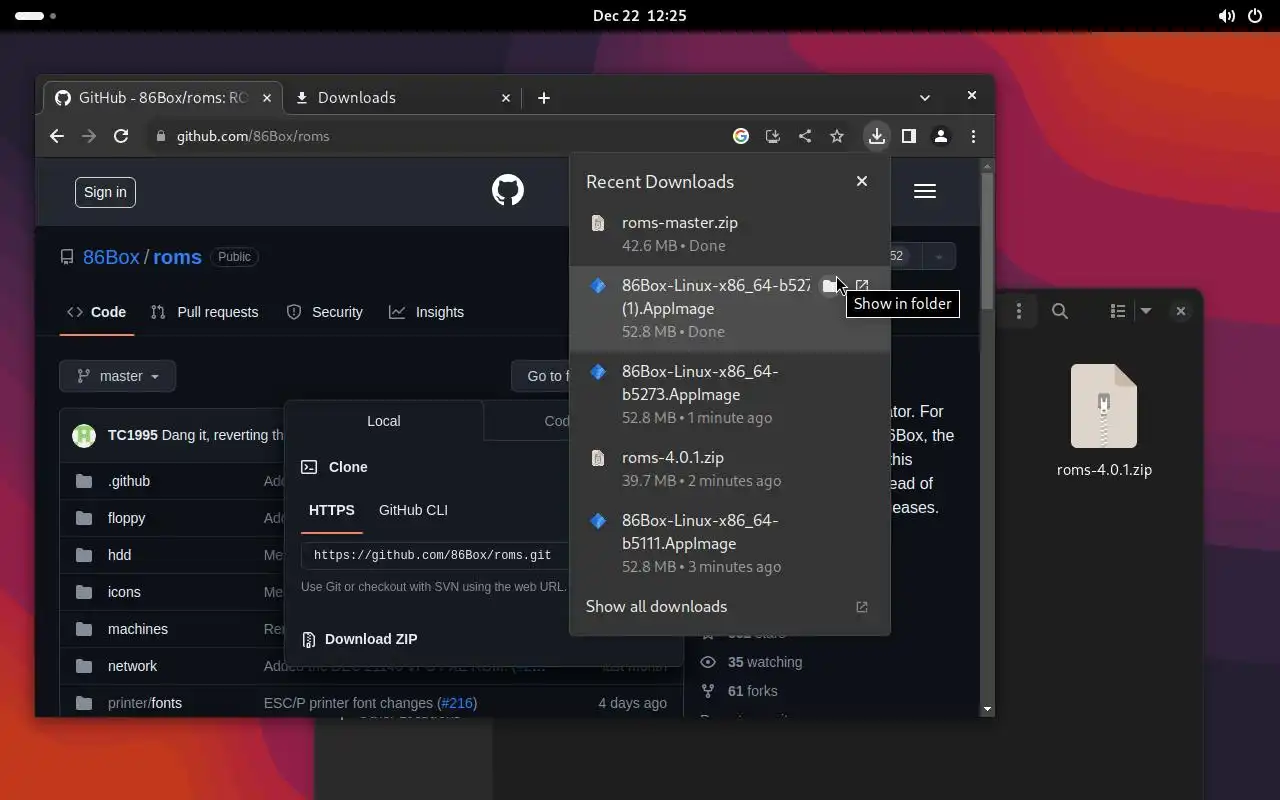Click the volume icon in top bar
This screenshot has height=800, width=1280.
(x=1227, y=16)
